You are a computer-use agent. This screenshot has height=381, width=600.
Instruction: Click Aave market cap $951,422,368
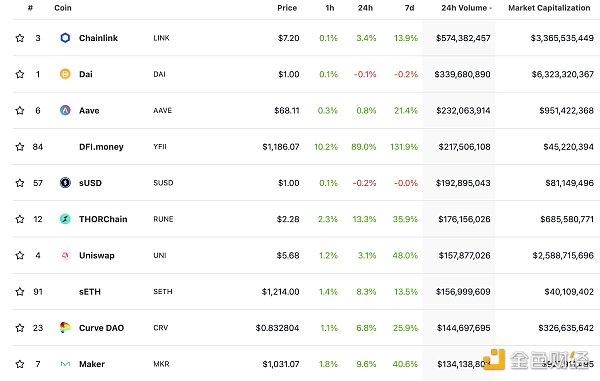tap(567, 111)
